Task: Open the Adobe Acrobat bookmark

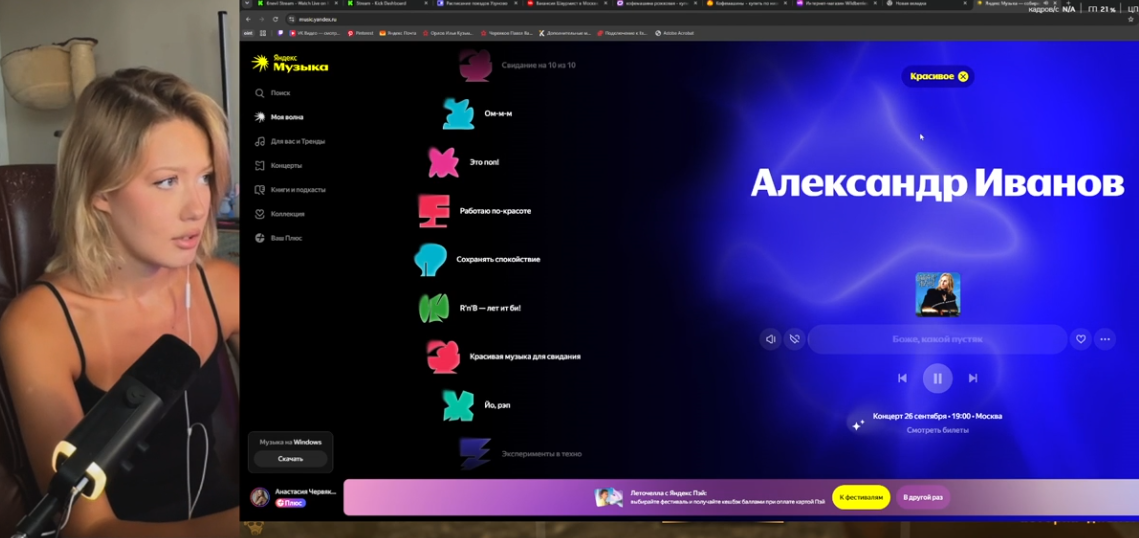Action: [x=674, y=33]
